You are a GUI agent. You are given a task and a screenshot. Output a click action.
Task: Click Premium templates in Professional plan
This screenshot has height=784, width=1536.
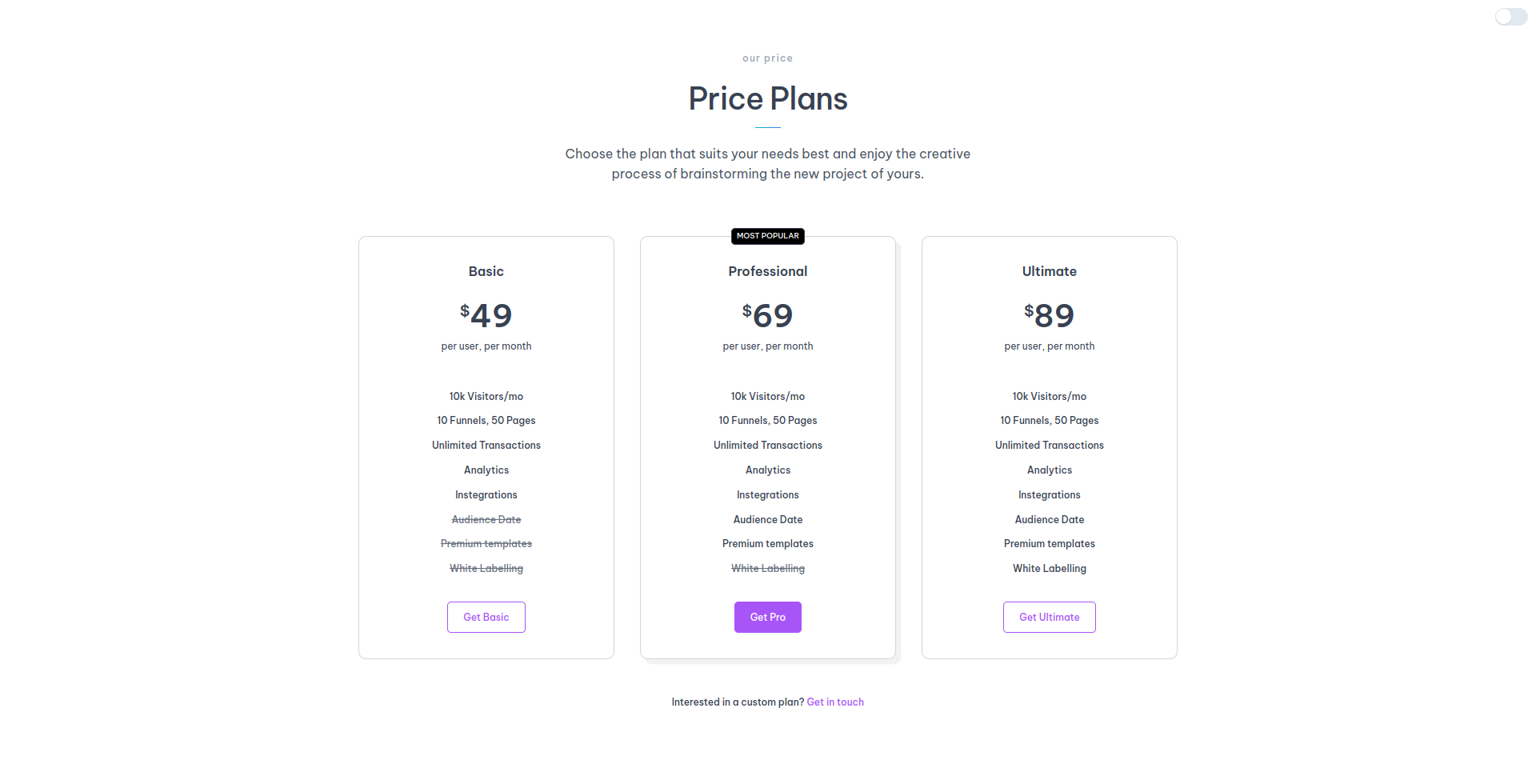pos(767,544)
